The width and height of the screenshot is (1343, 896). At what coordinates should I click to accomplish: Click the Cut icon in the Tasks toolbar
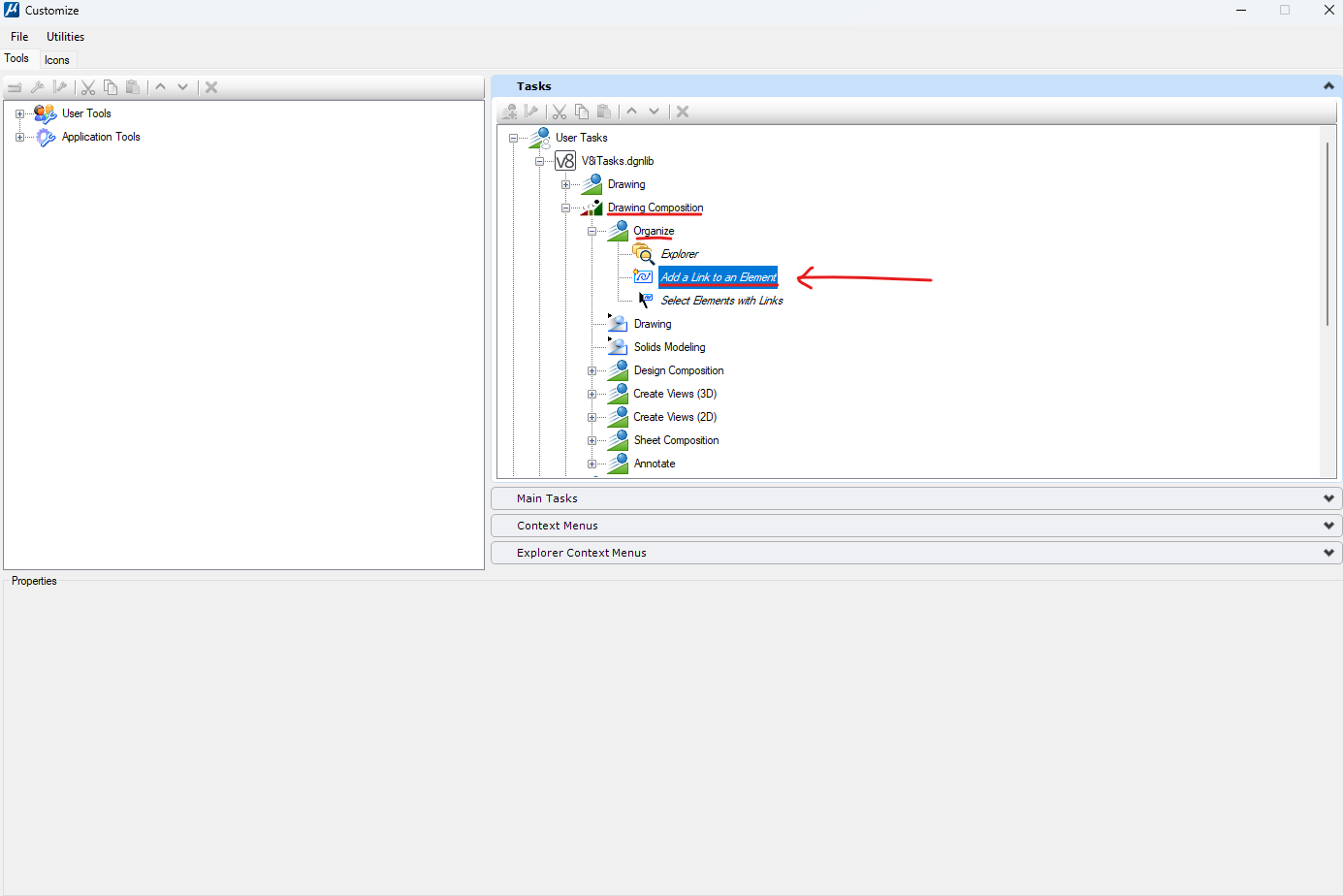(x=560, y=111)
